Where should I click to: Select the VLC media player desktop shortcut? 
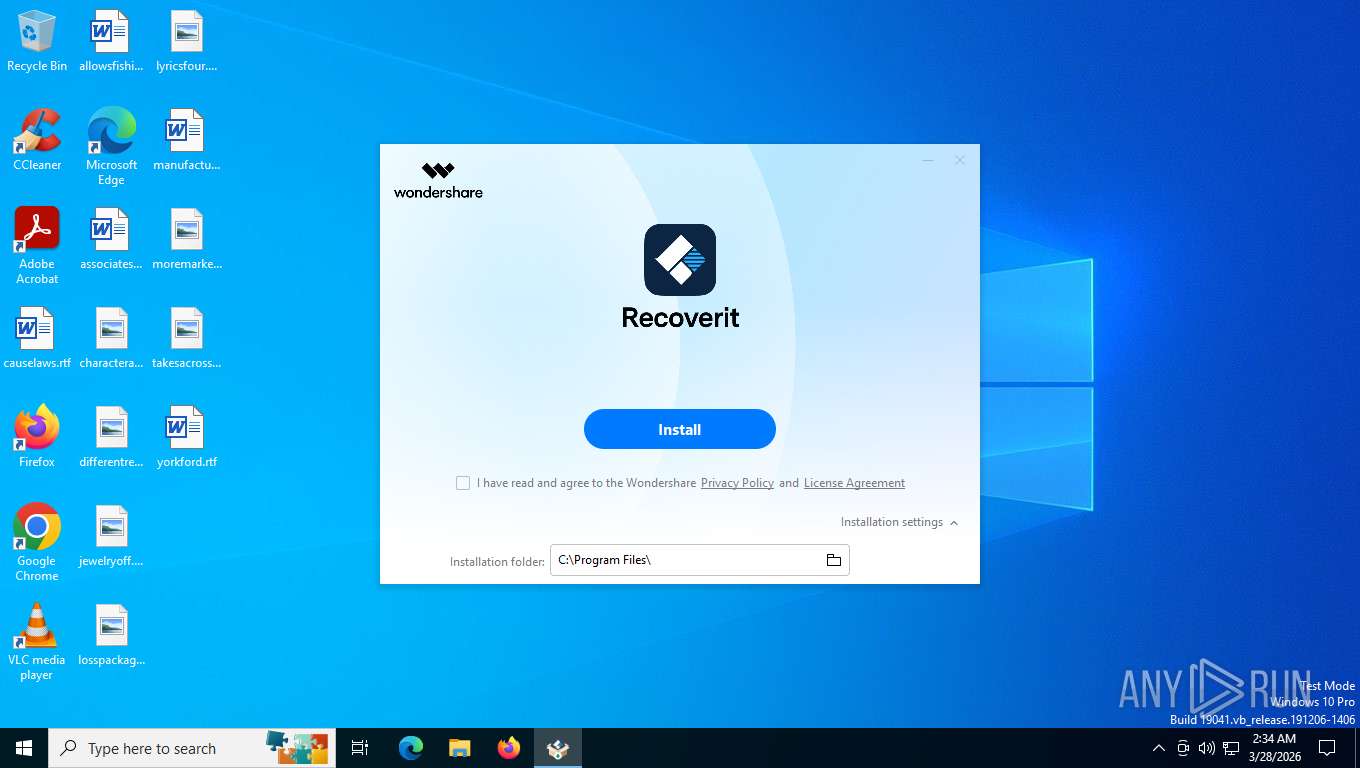[37, 641]
